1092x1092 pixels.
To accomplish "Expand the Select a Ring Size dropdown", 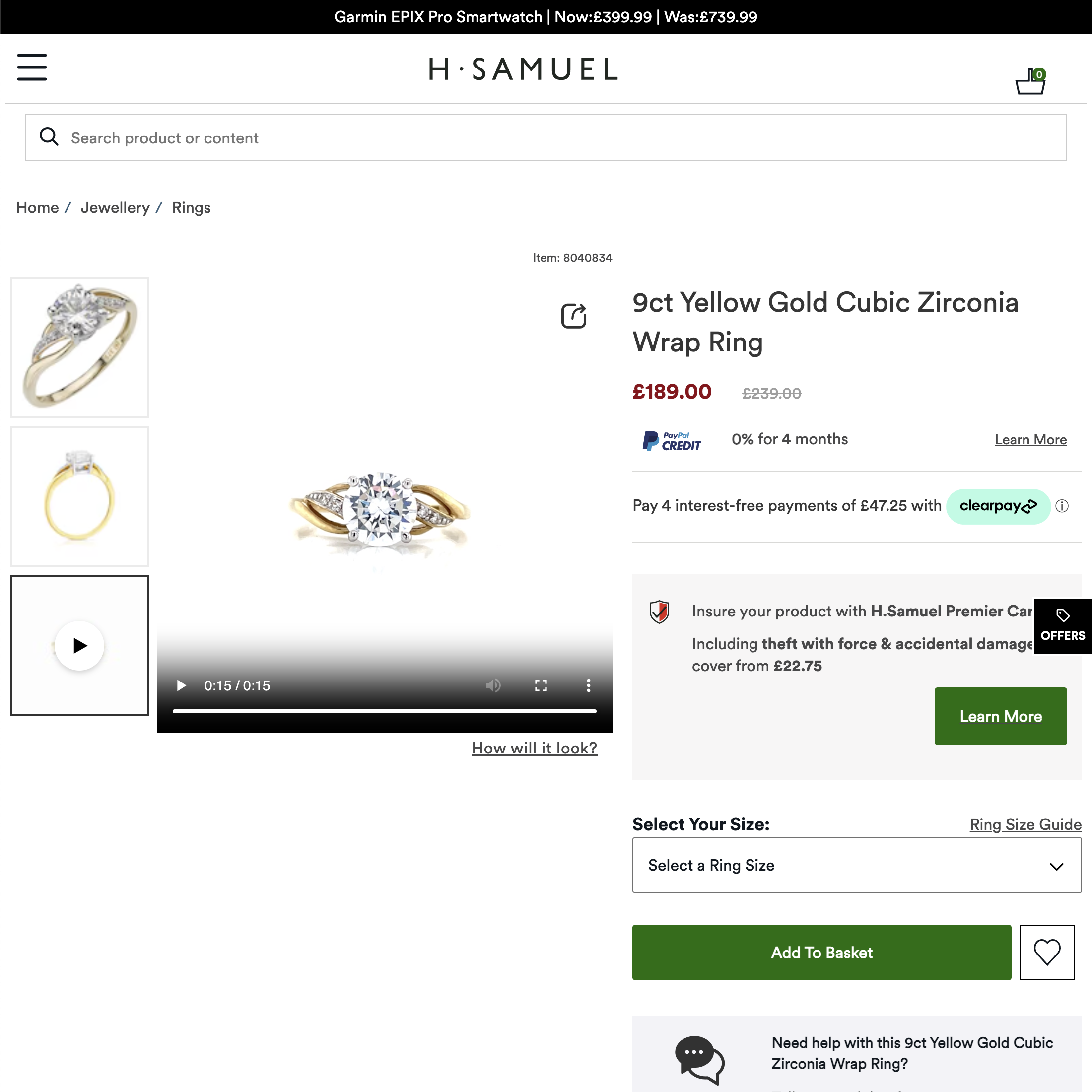I will [856, 865].
